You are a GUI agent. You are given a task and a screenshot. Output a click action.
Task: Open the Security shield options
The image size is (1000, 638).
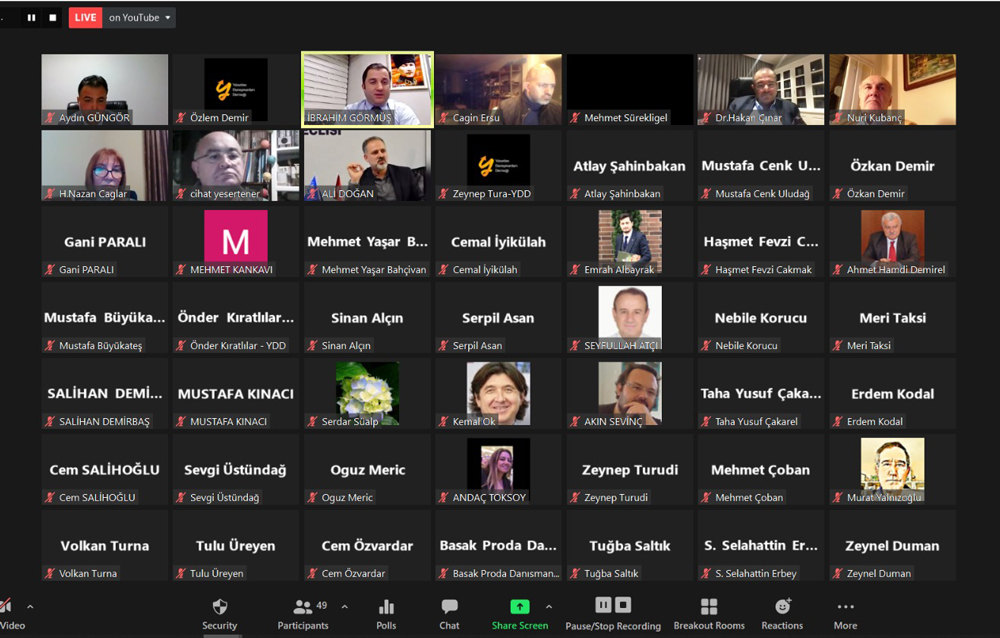tap(220, 613)
